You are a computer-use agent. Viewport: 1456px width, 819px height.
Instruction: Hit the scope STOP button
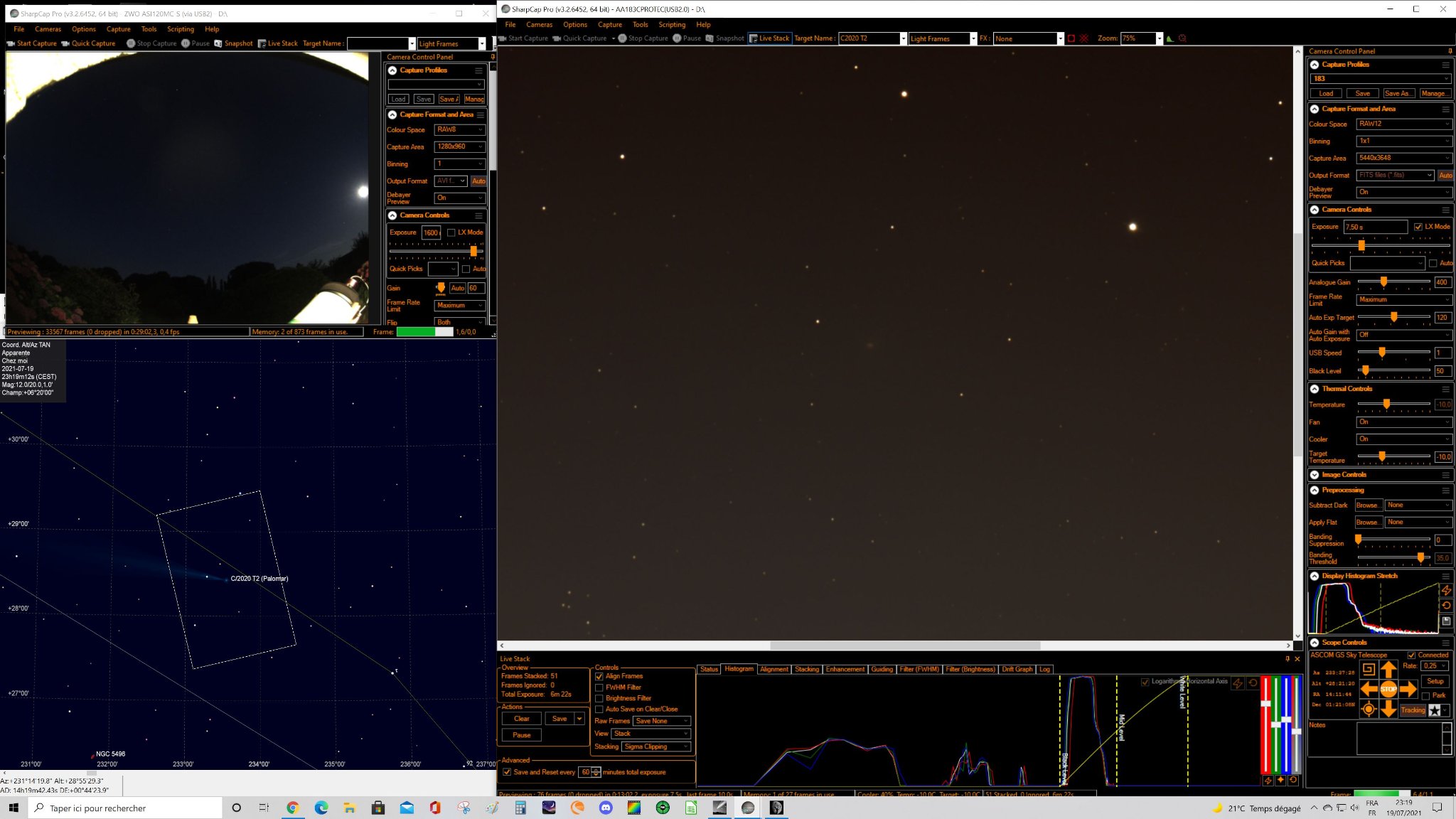[1388, 689]
